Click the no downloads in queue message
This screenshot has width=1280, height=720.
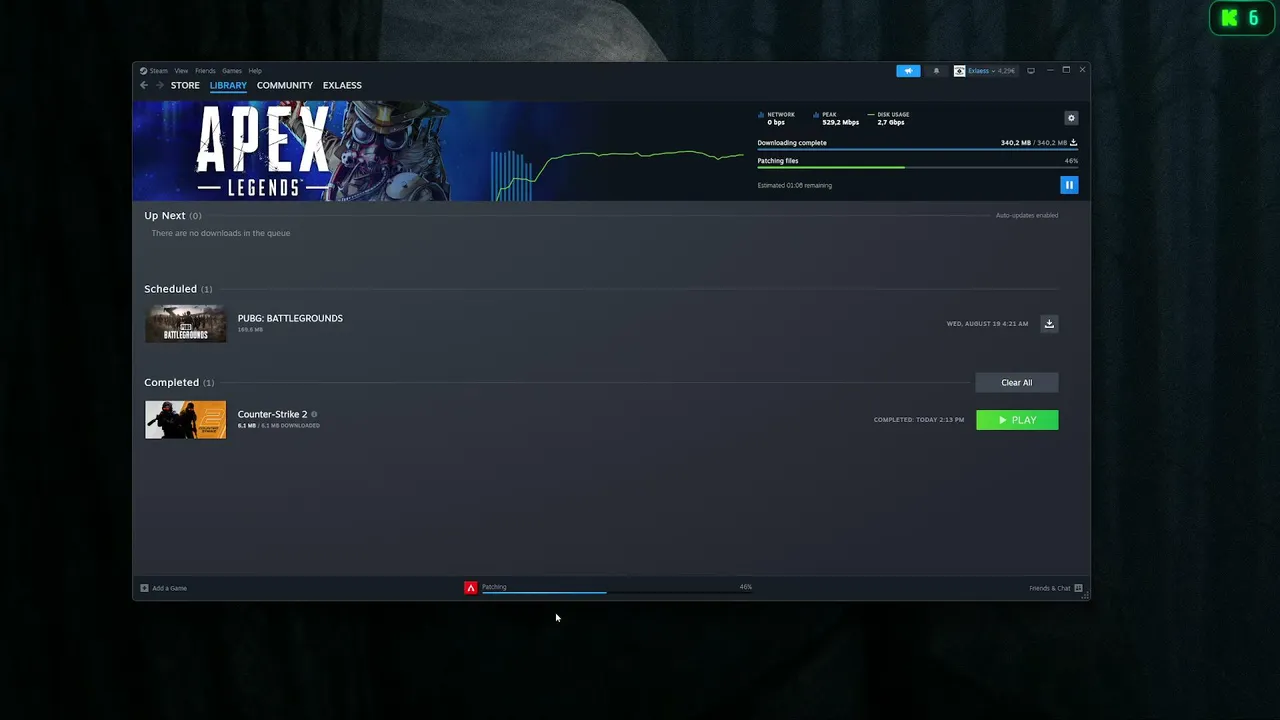221,233
